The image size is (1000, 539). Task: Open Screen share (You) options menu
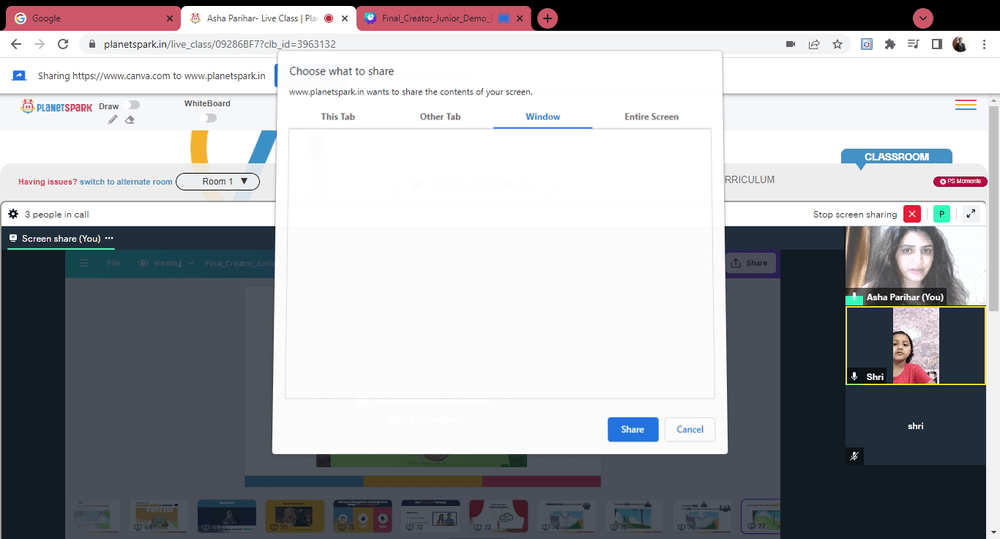click(x=109, y=238)
